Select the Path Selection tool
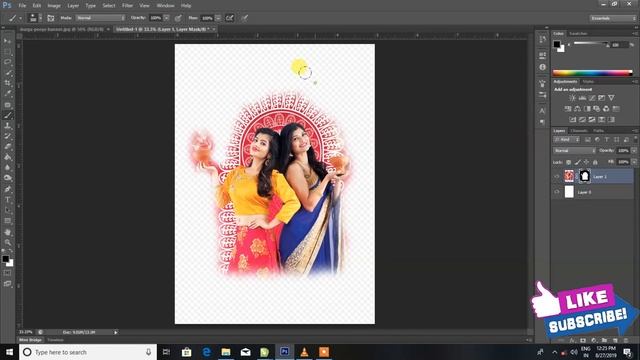 point(7,210)
